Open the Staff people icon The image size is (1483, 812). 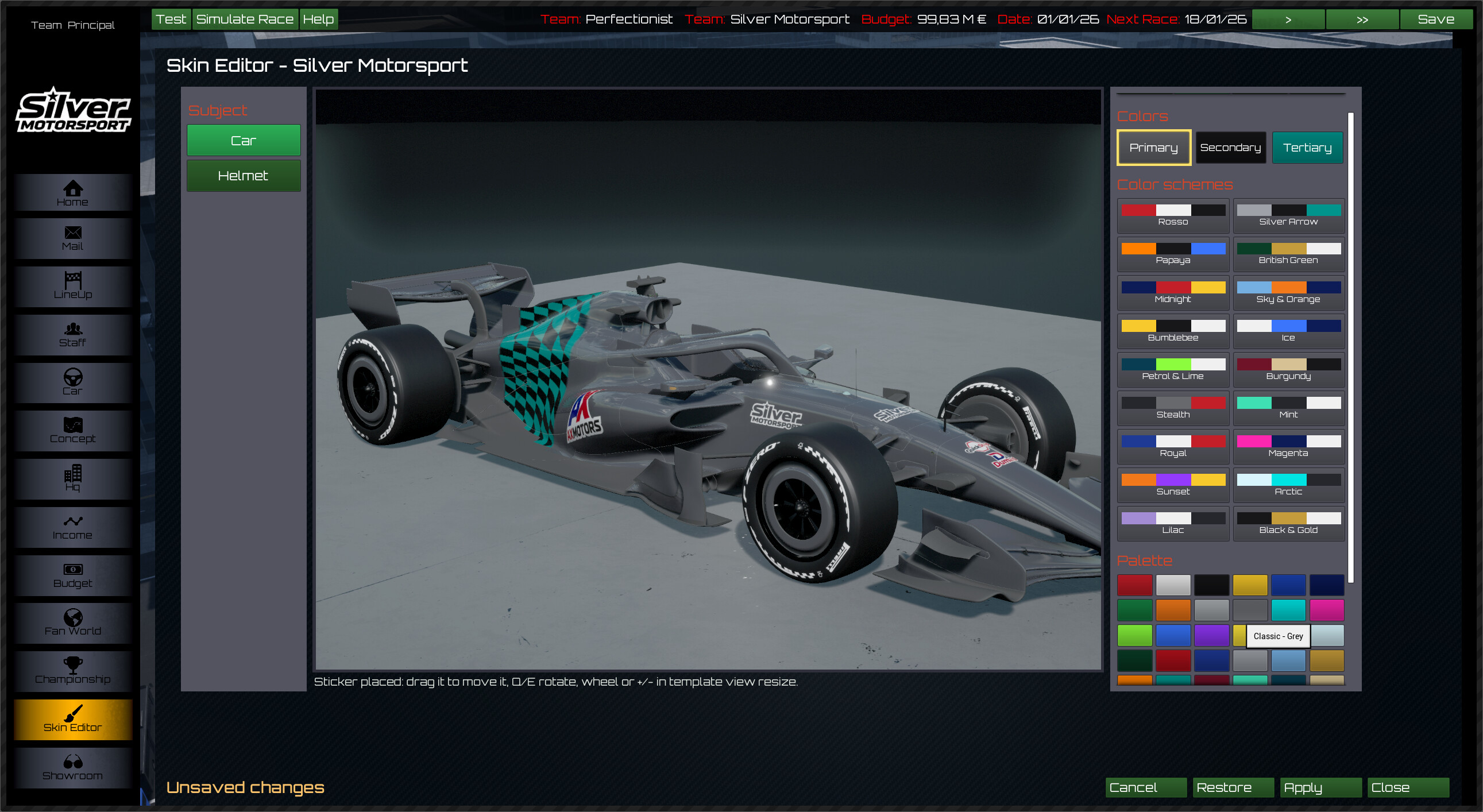(x=72, y=334)
